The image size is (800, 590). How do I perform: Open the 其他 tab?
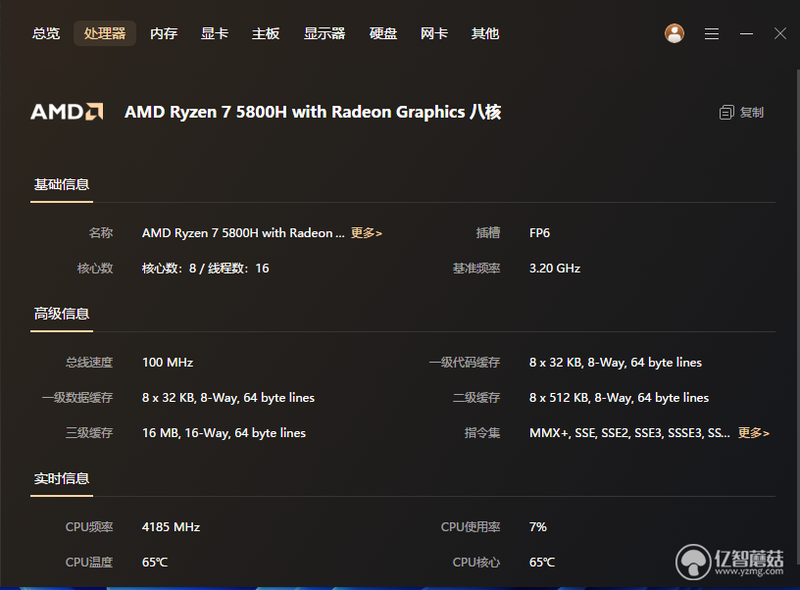click(x=485, y=34)
